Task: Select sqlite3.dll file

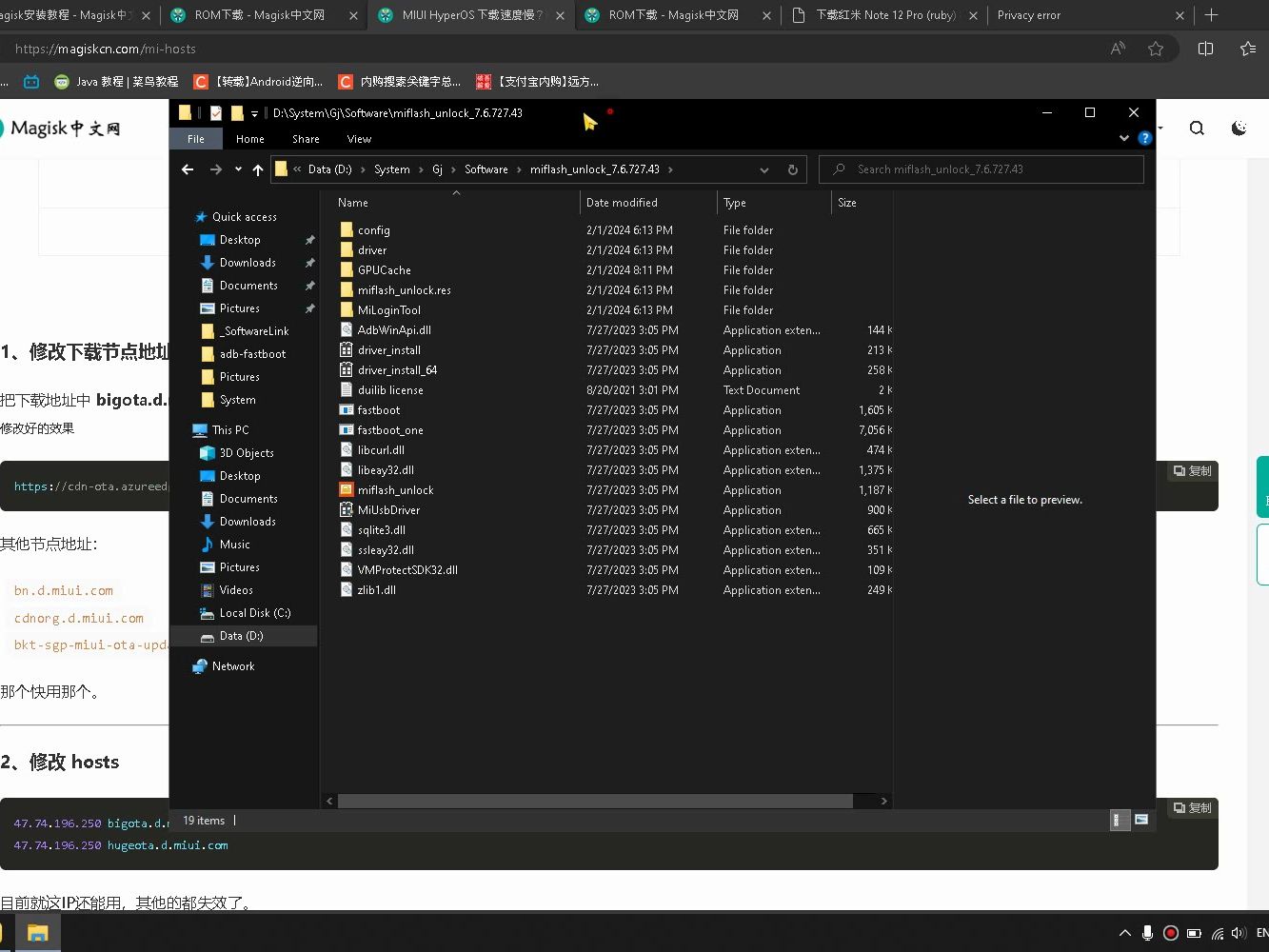Action: (x=381, y=530)
